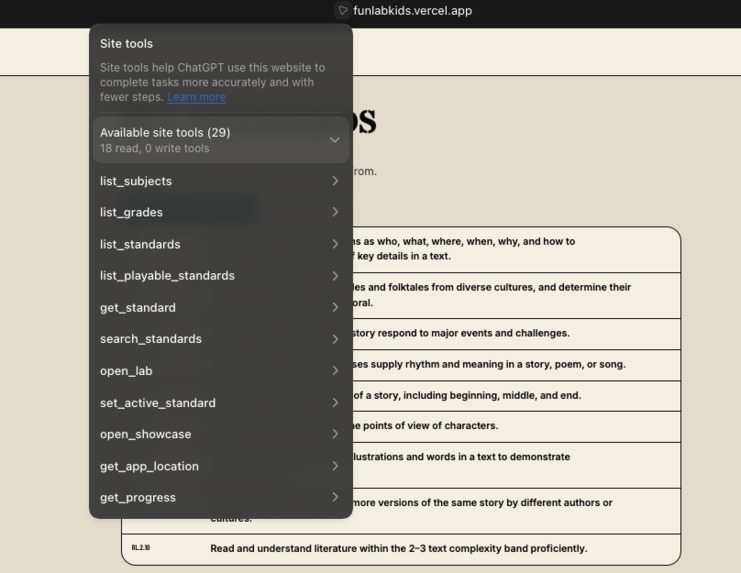Screen dimensions: 741x573
Task: Select the open_showcase tool label
Action: pyautogui.click(x=145, y=434)
